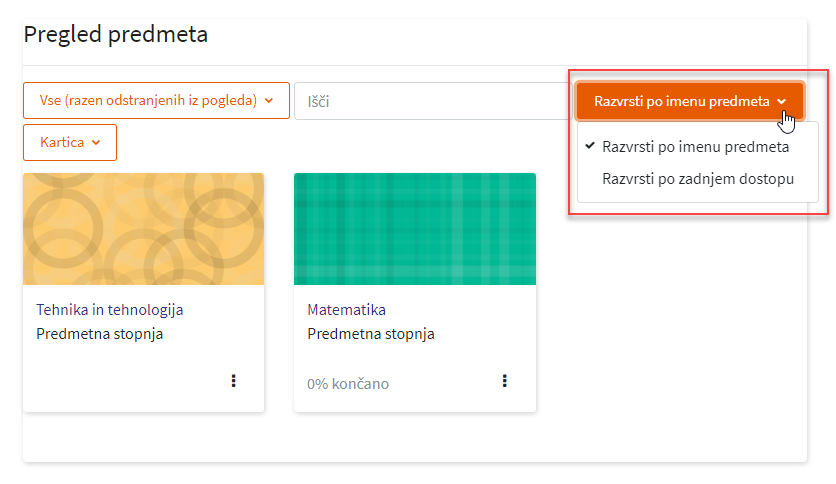Click the green plaid Matematika course image

click(x=414, y=229)
